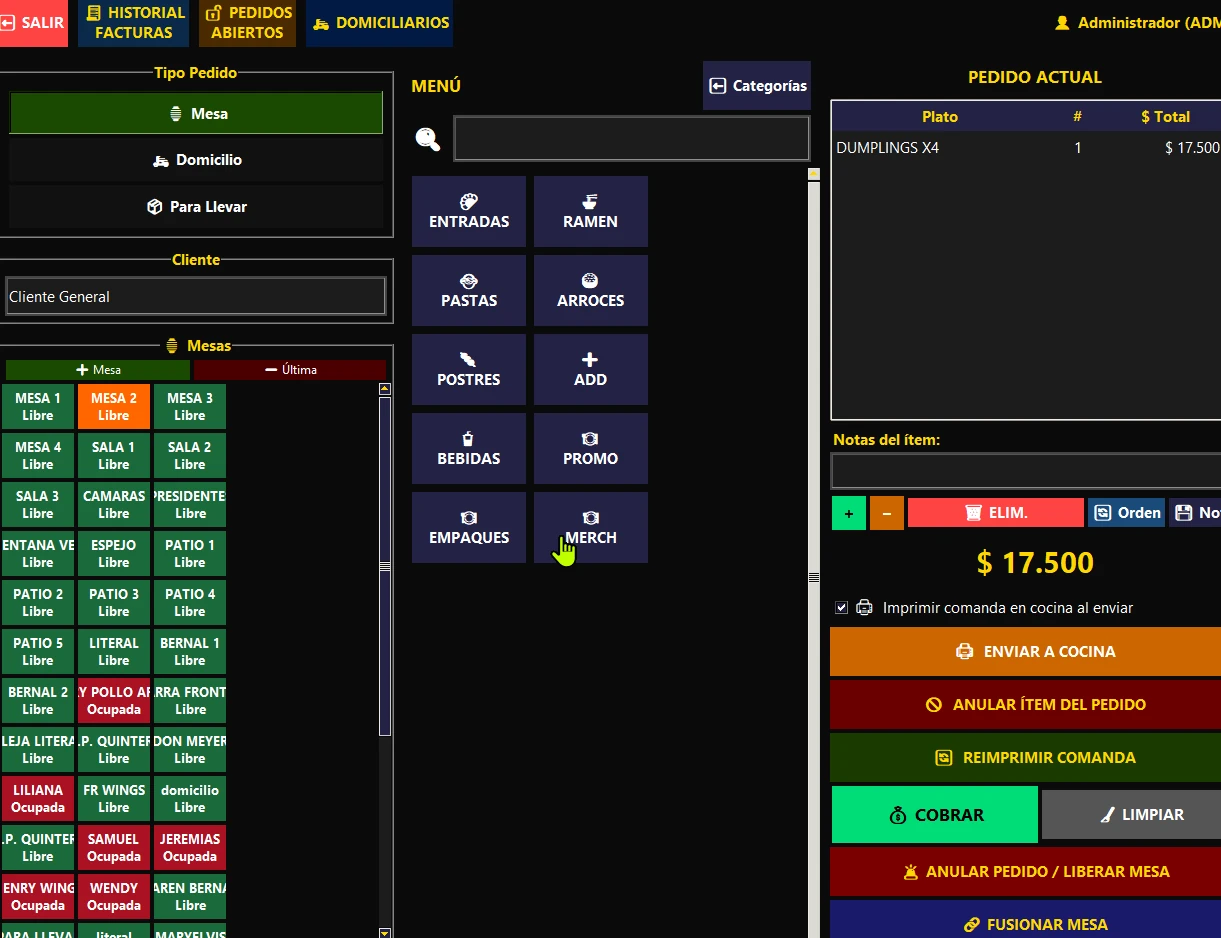Select the ARROCES category tile
The height and width of the screenshot is (938, 1221).
coord(591,291)
